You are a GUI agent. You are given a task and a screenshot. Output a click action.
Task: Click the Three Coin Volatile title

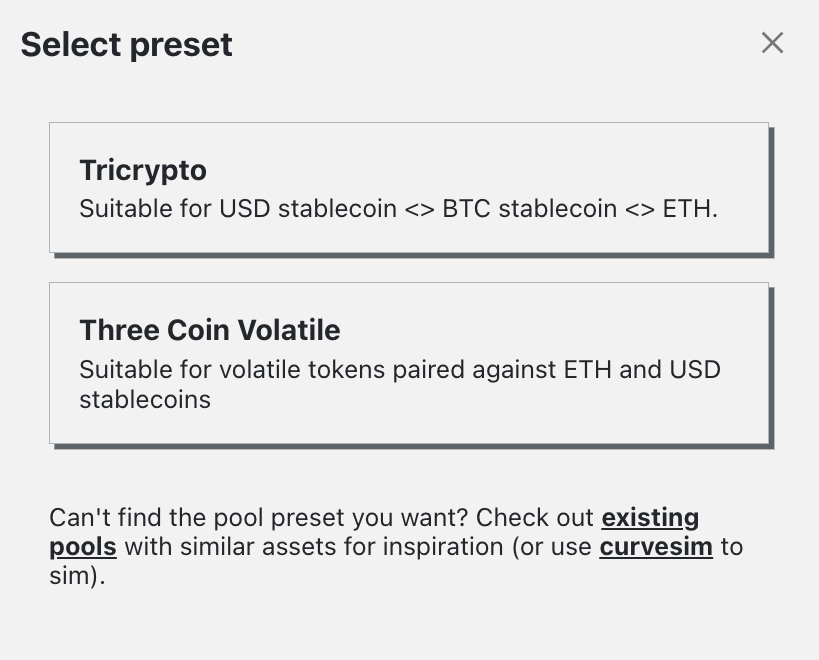(x=210, y=330)
